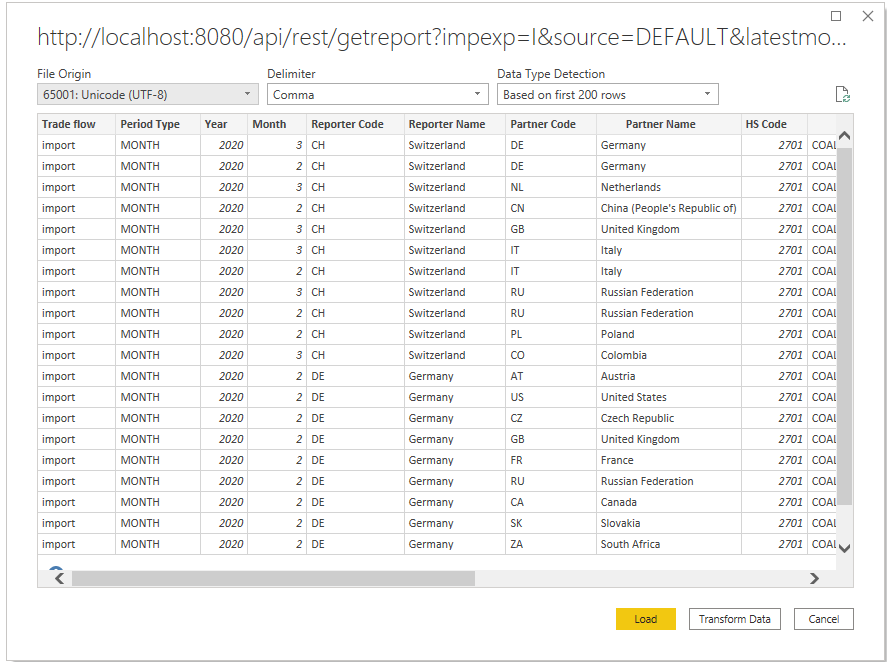Open the Delimiter Comma dropdown
The width and height of the screenshot is (887, 662).
point(377,94)
